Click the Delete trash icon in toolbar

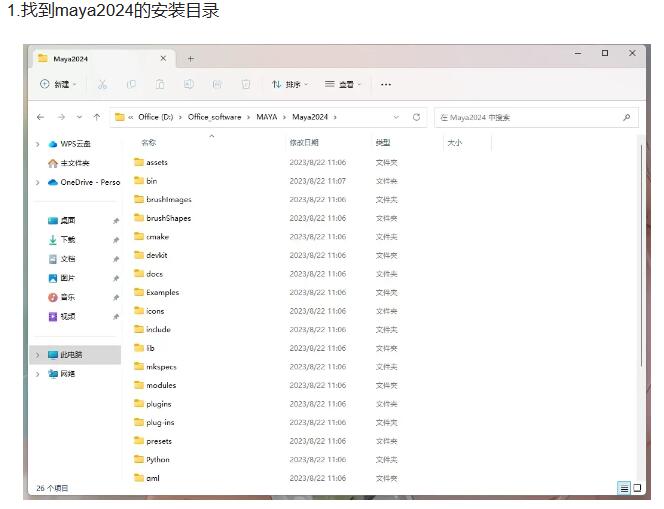click(x=246, y=85)
